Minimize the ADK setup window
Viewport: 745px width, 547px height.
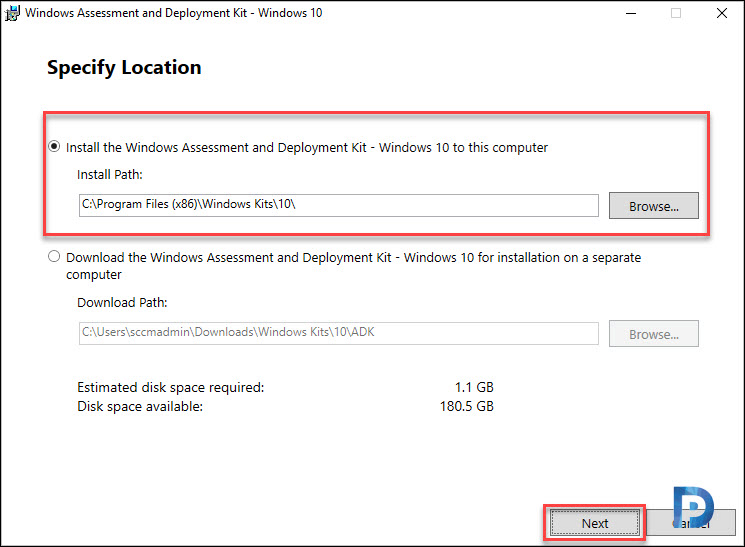631,13
